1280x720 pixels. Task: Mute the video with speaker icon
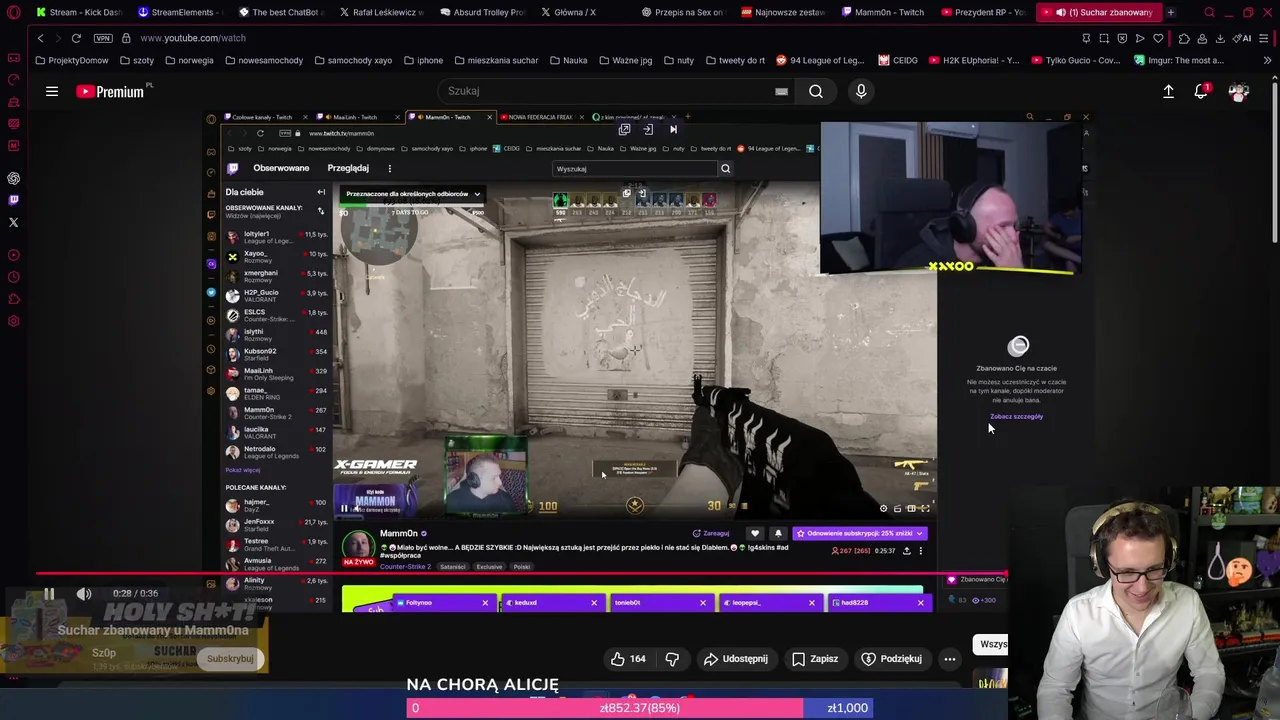(84, 594)
